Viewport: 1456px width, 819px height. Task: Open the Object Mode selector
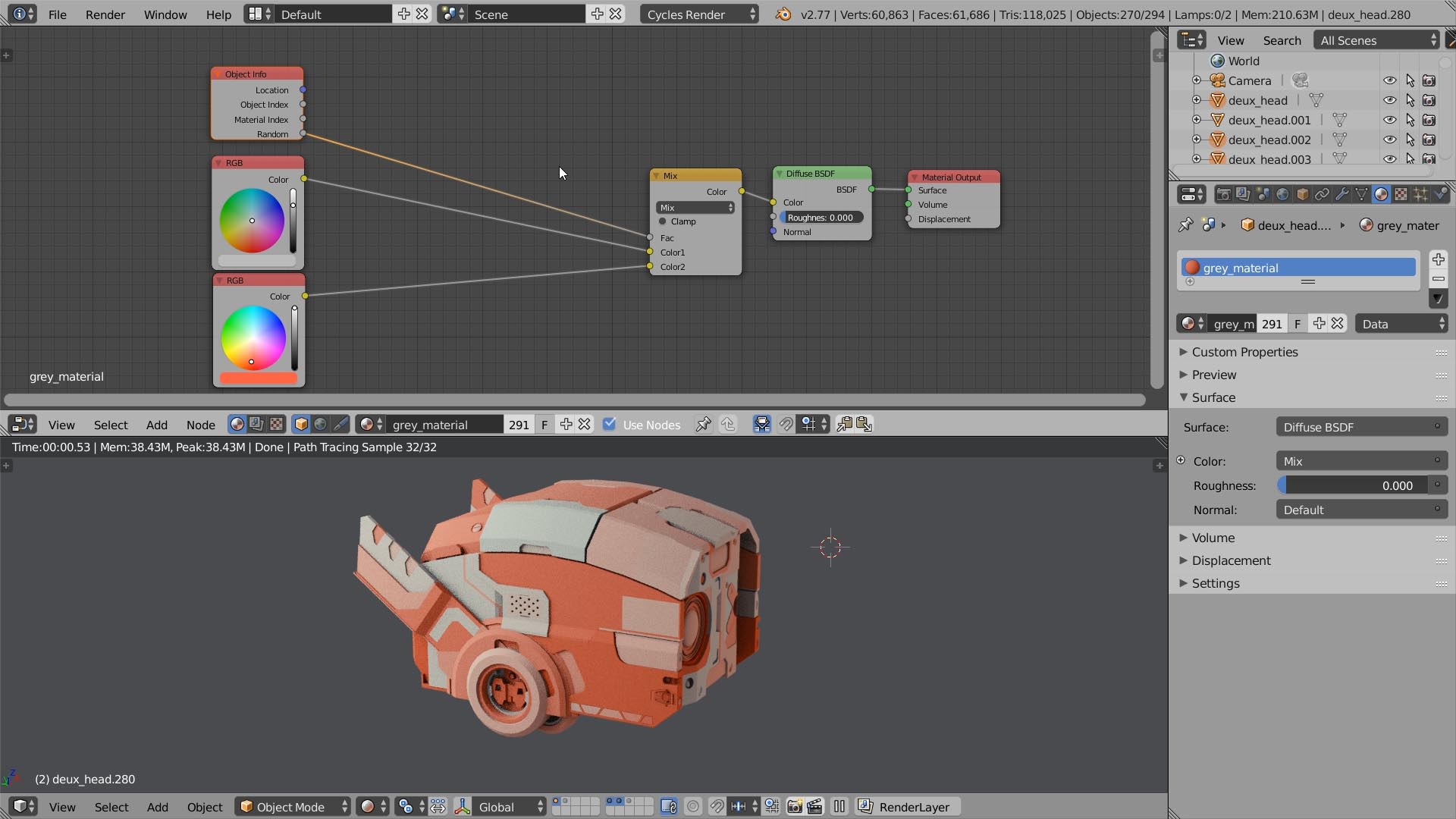[x=293, y=807]
